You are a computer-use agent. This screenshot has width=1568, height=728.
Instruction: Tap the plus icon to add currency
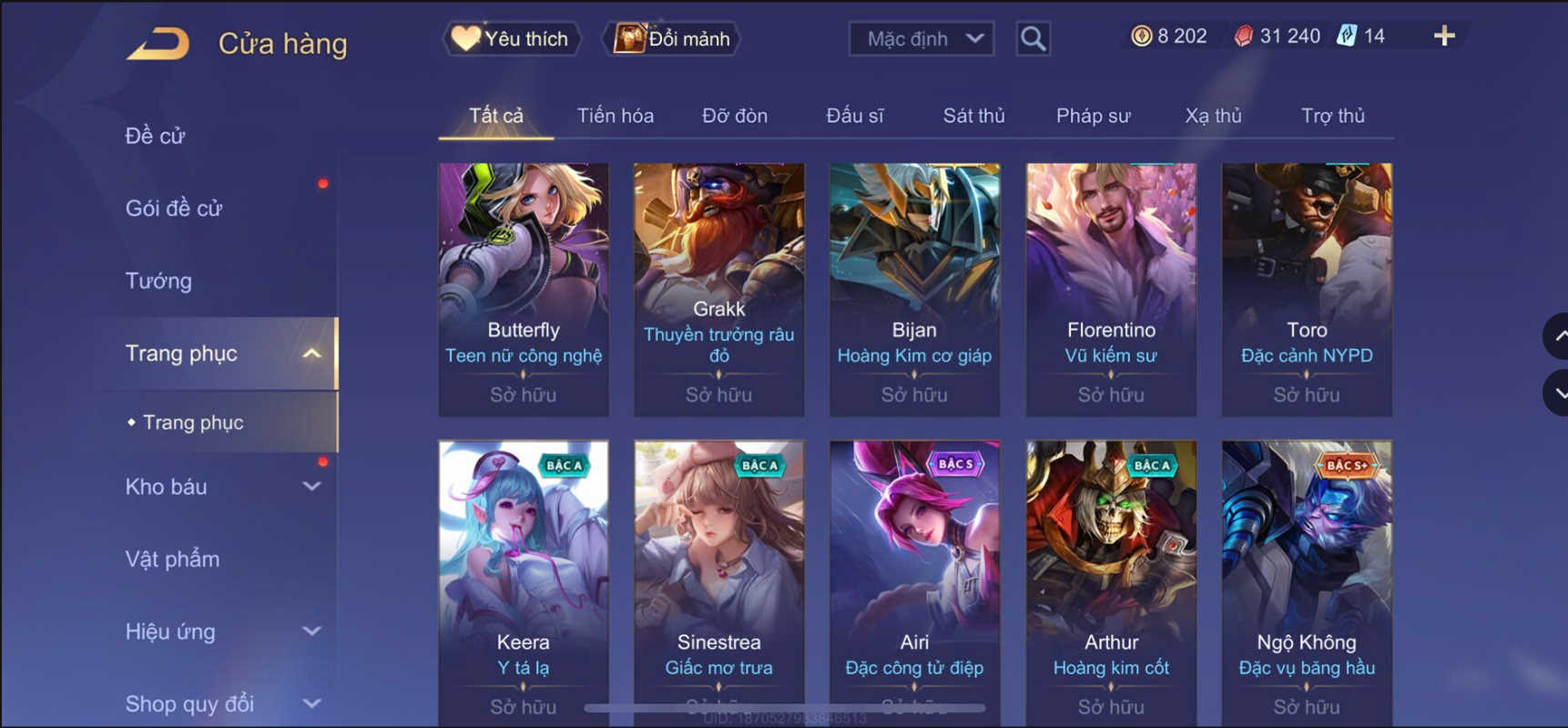click(x=1443, y=36)
